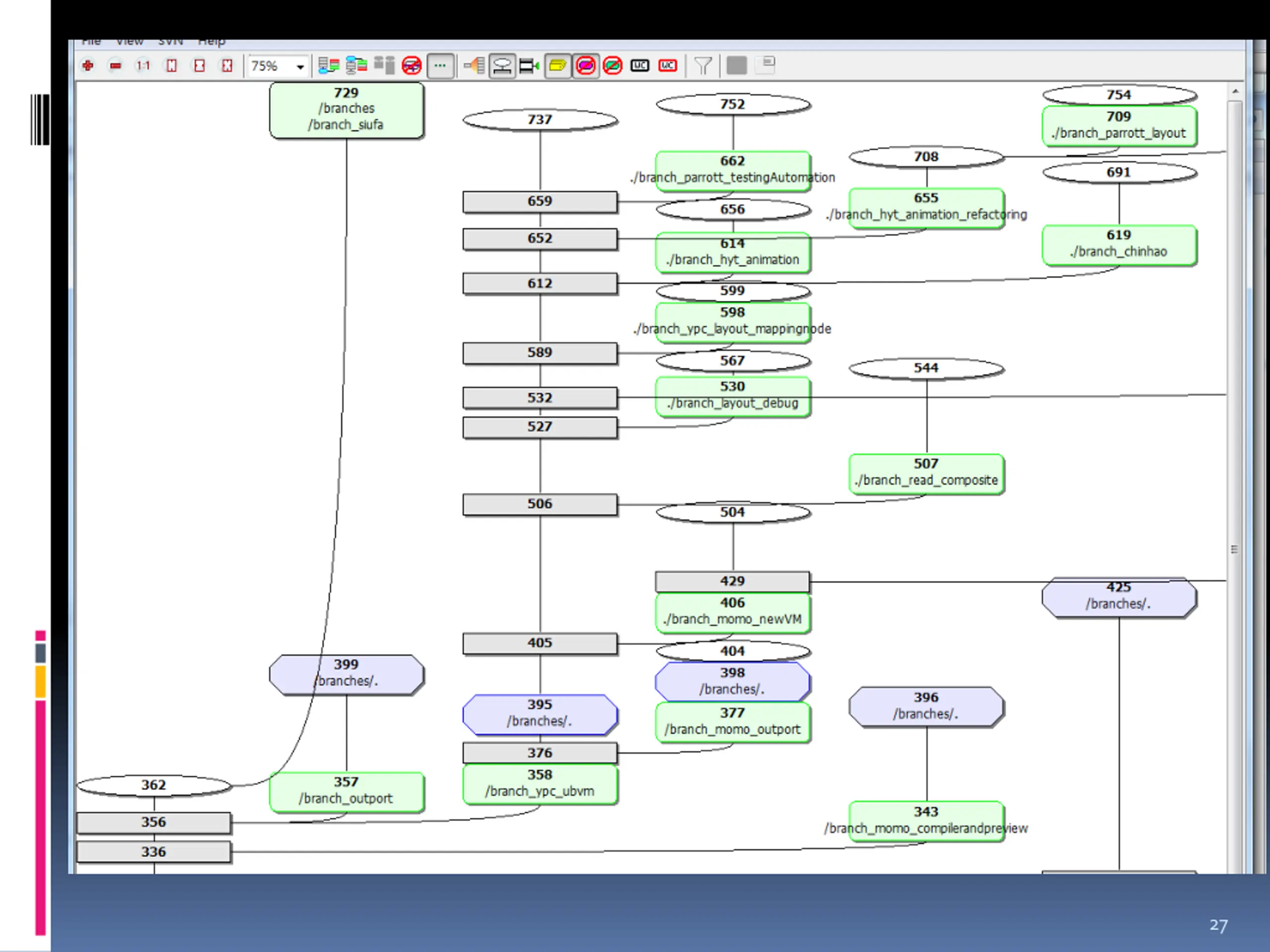
Task: Select the gray 659 revision box
Action: (x=540, y=201)
